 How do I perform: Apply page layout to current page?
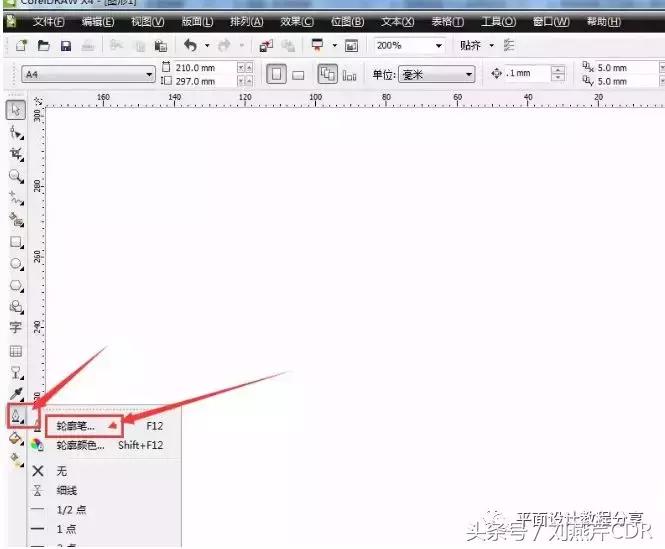pyautogui.click(x=349, y=75)
